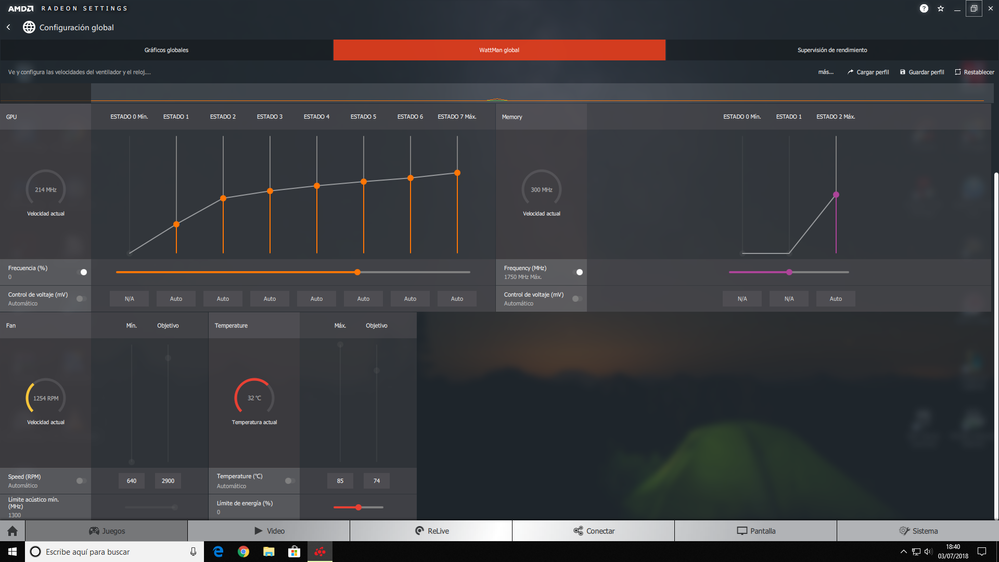Click the ESTADO 7 Máx. GPU curve point

[x=457, y=173]
